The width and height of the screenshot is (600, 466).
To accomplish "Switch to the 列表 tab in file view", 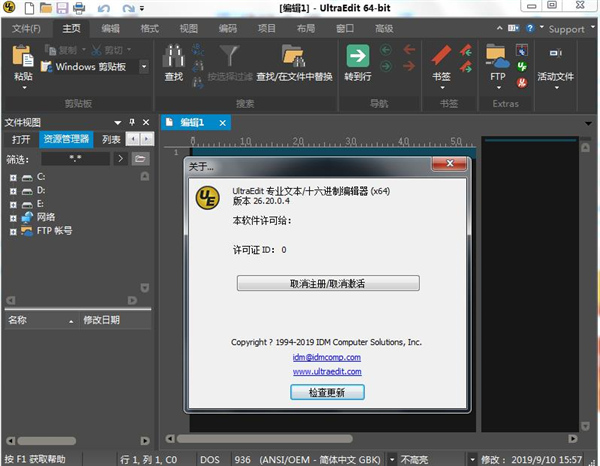I will [111, 140].
